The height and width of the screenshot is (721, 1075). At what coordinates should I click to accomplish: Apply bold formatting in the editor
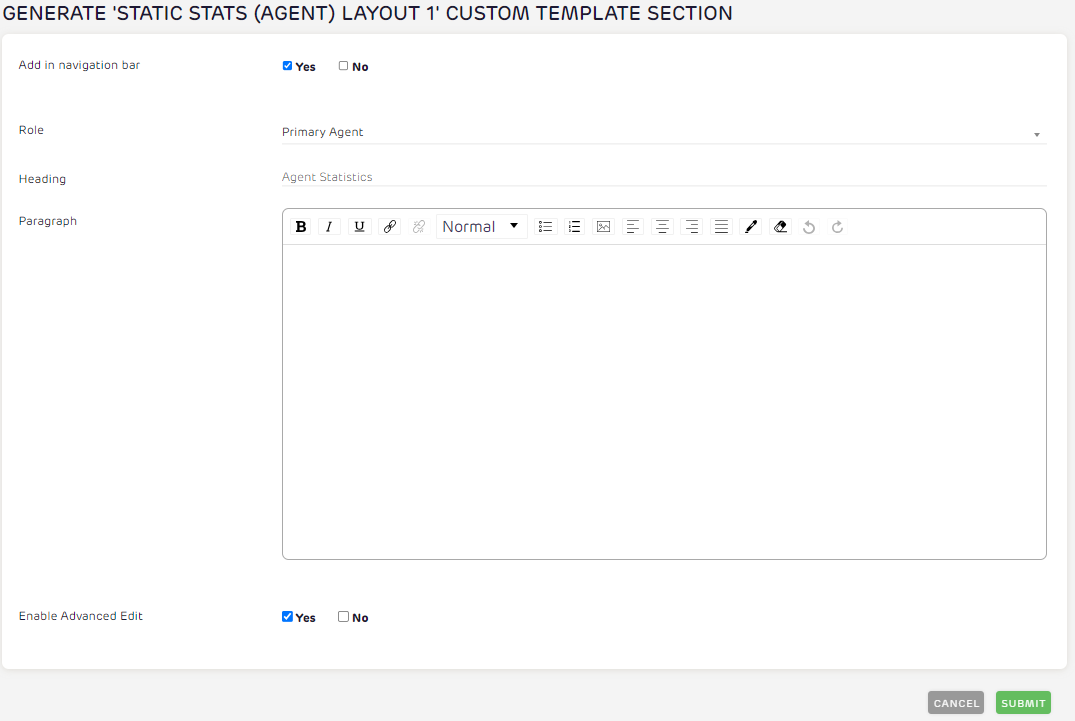[301, 226]
